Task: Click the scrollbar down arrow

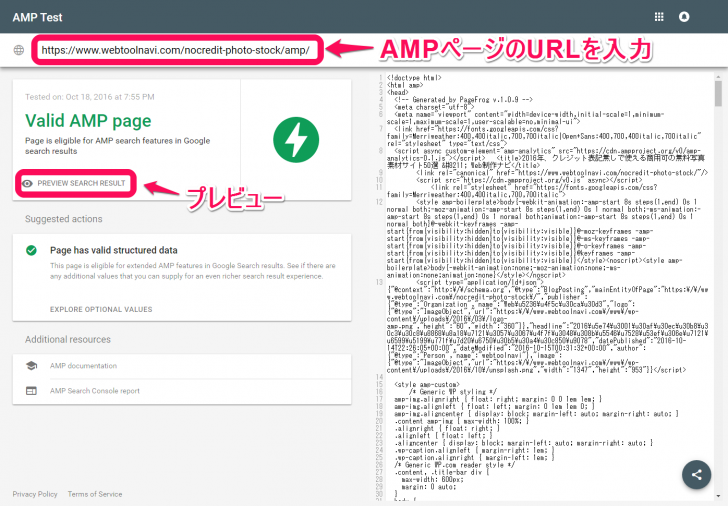Action: tap(718, 497)
